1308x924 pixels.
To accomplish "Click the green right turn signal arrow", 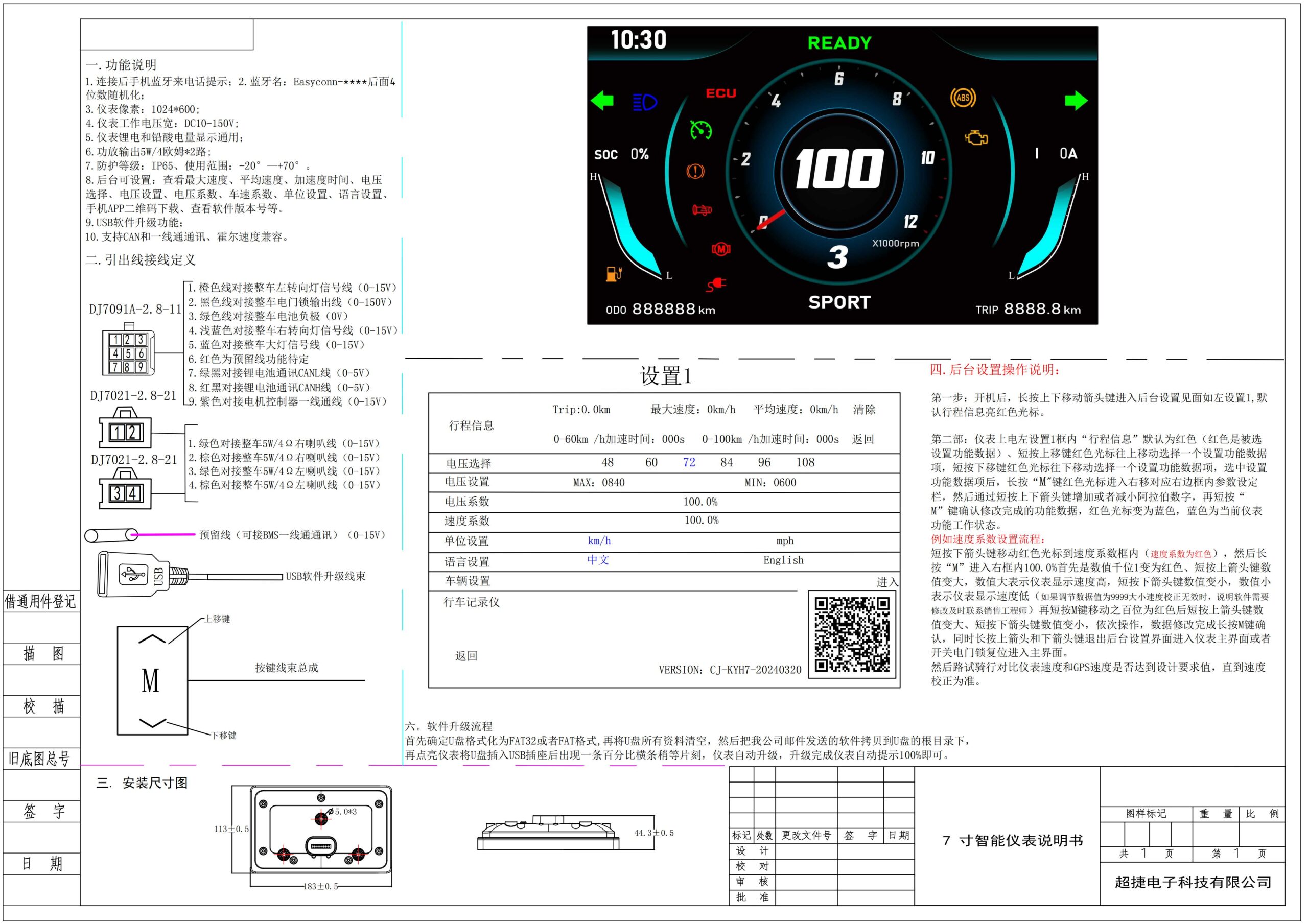I will tap(1076, 101).
